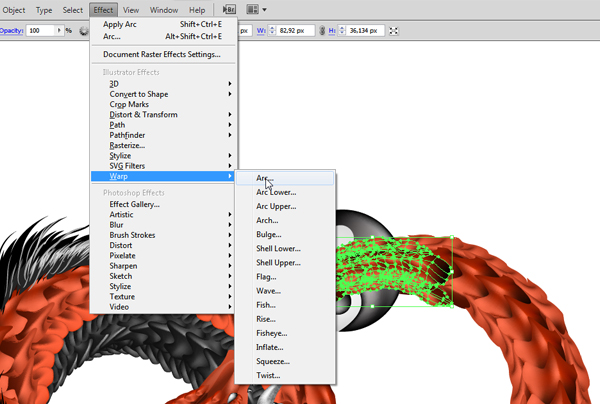The height and width of the screenshot is (404, 600).
Task: Expand Photoshop Effects Distort submenu
Action: [x=163, y=245]
